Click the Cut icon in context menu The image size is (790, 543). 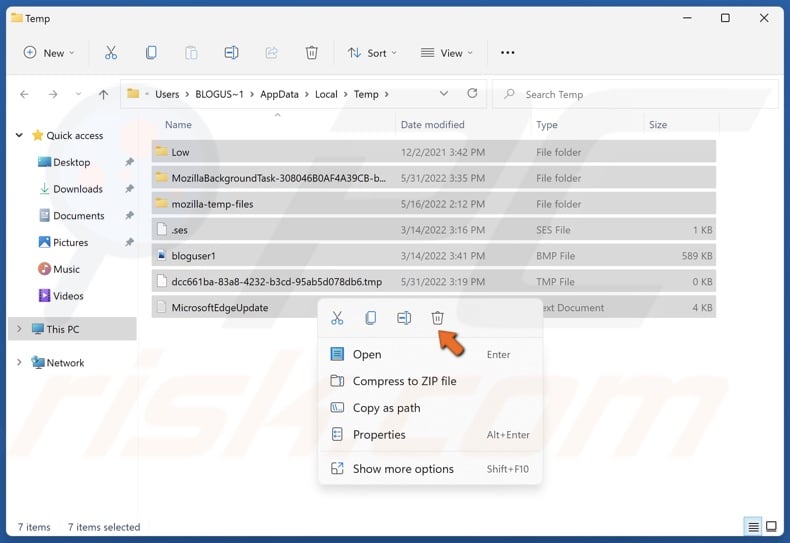pos(337,318)
